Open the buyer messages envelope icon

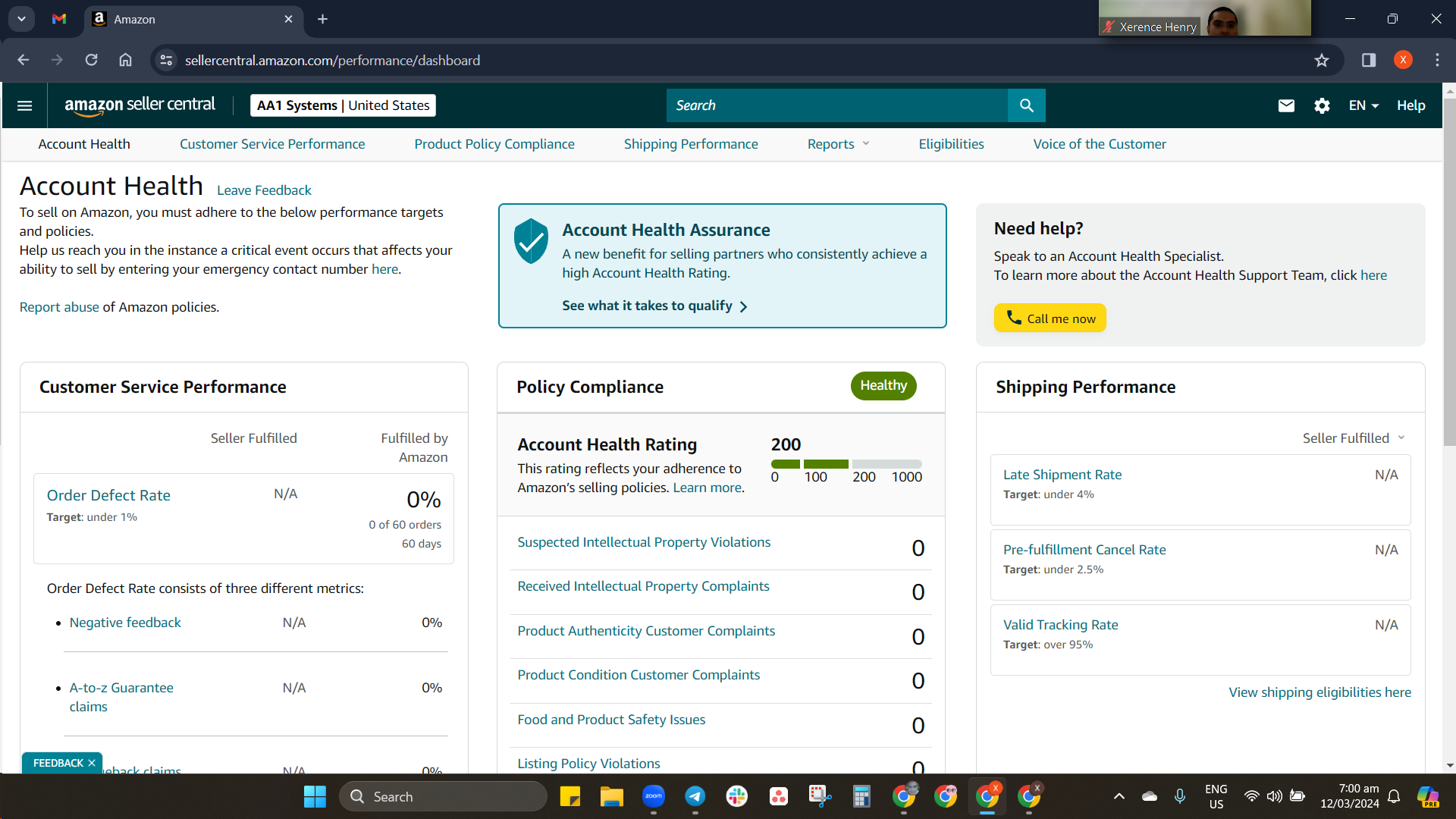click(x=1286, y=105)
